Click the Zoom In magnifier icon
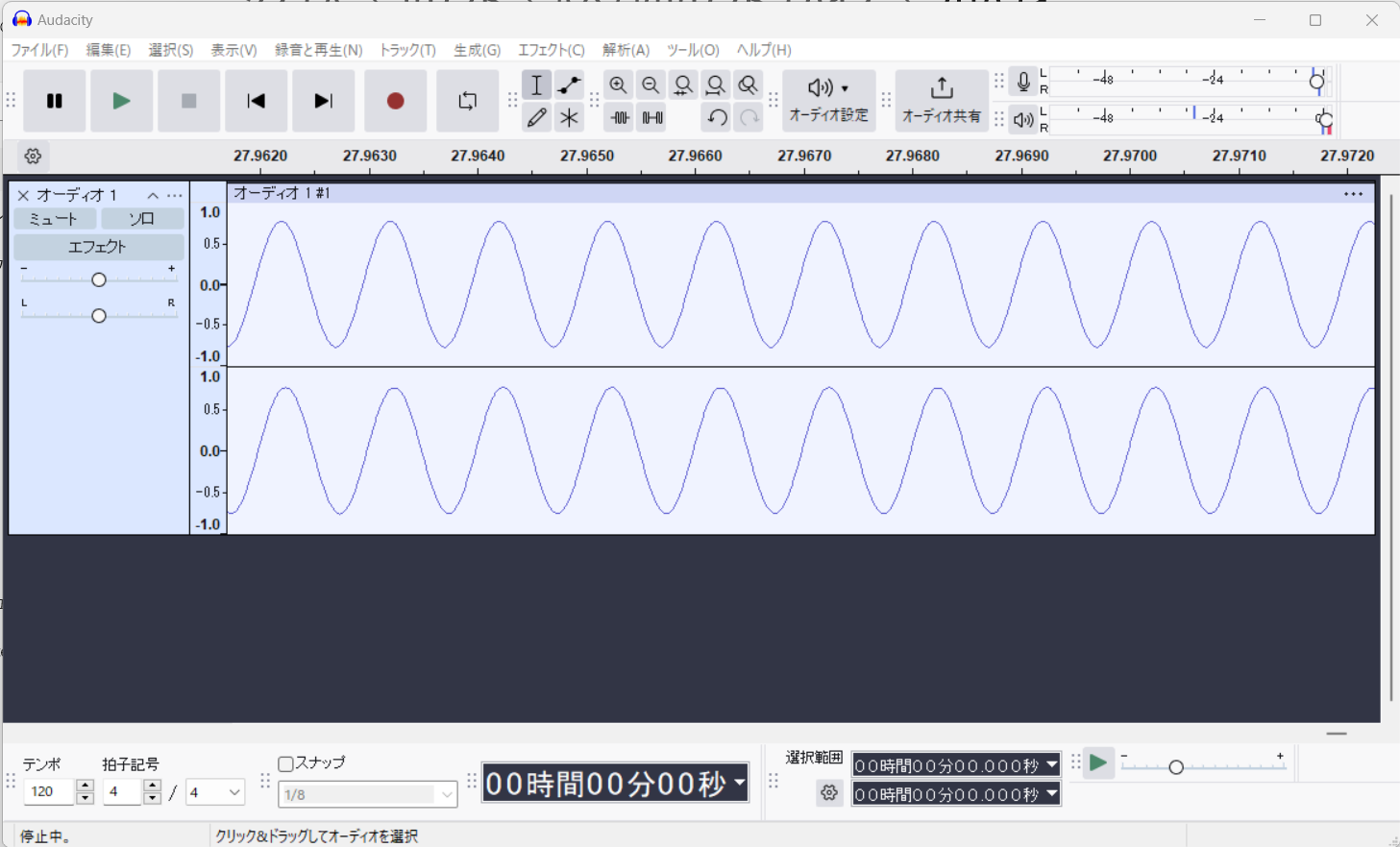This screenshot has width=1400, height=847. (x=619, y=85)
